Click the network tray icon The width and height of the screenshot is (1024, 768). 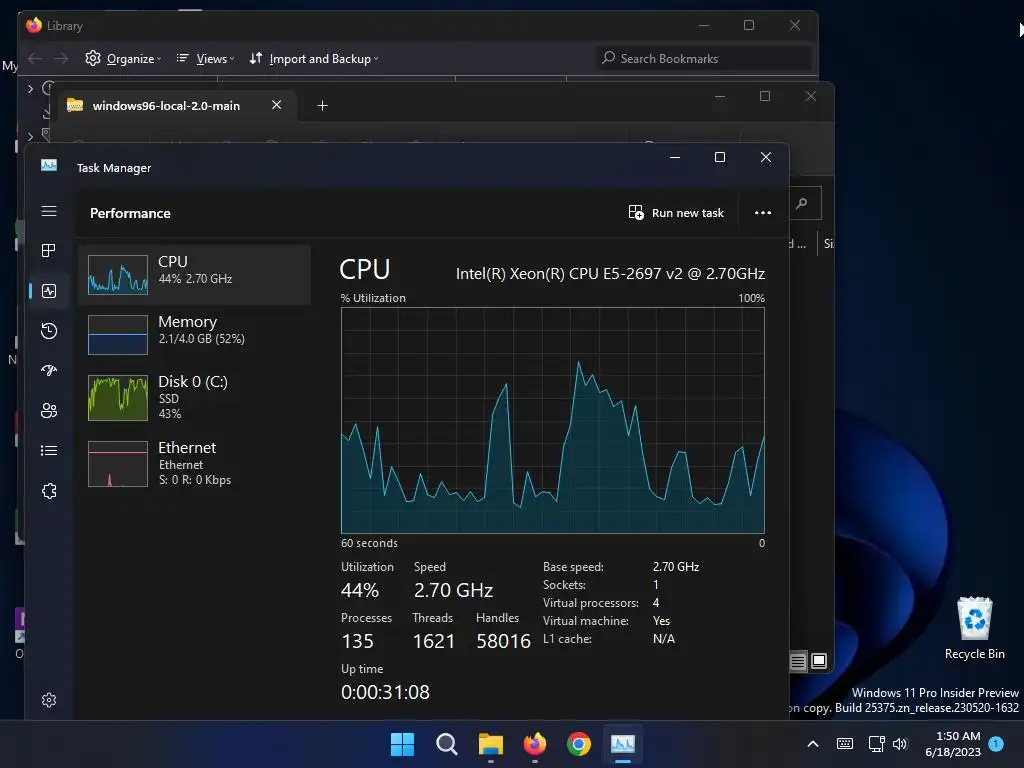click(x=876, y=744)
